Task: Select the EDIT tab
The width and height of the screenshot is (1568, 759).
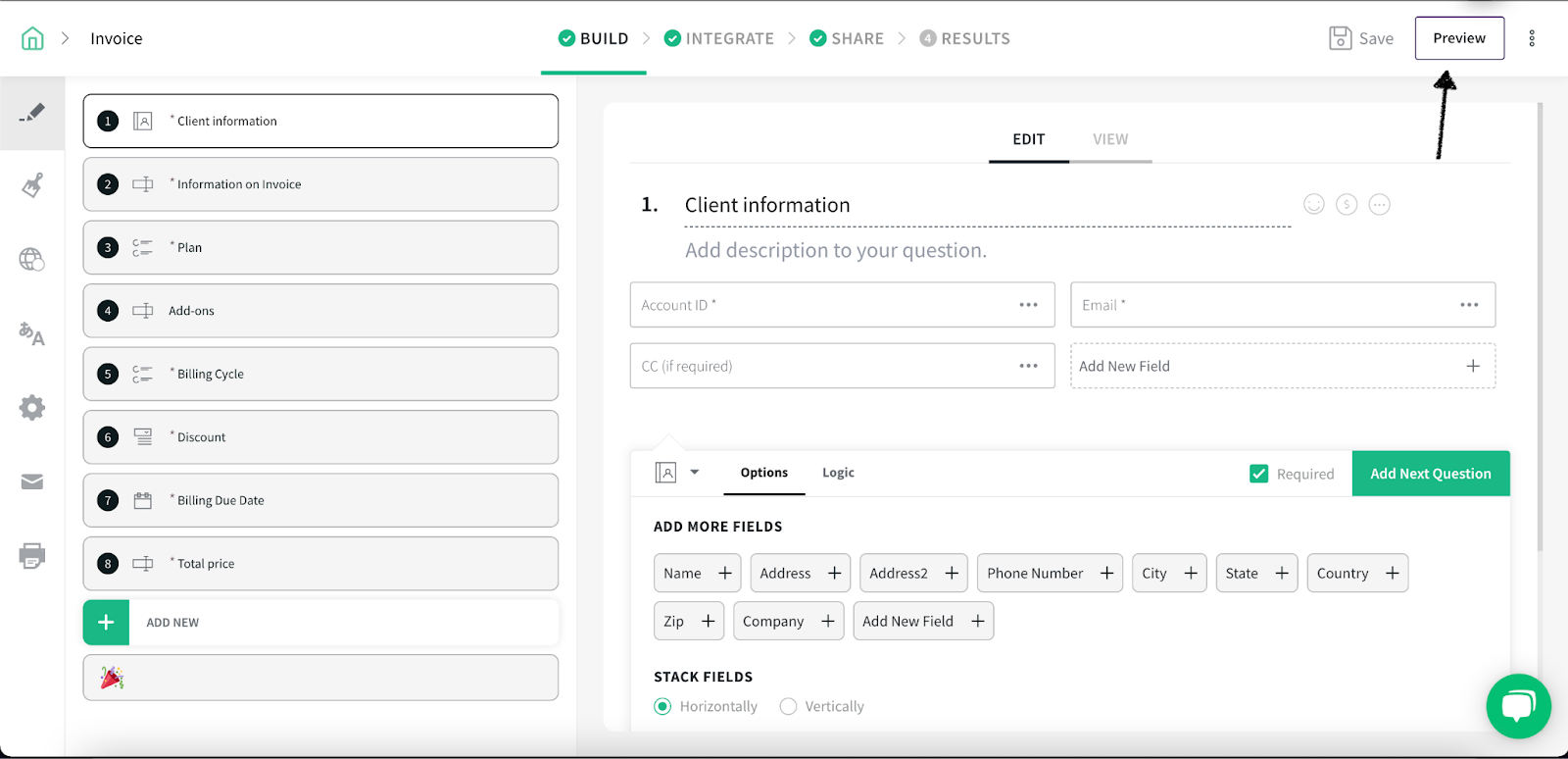Action: (1029, 139)
